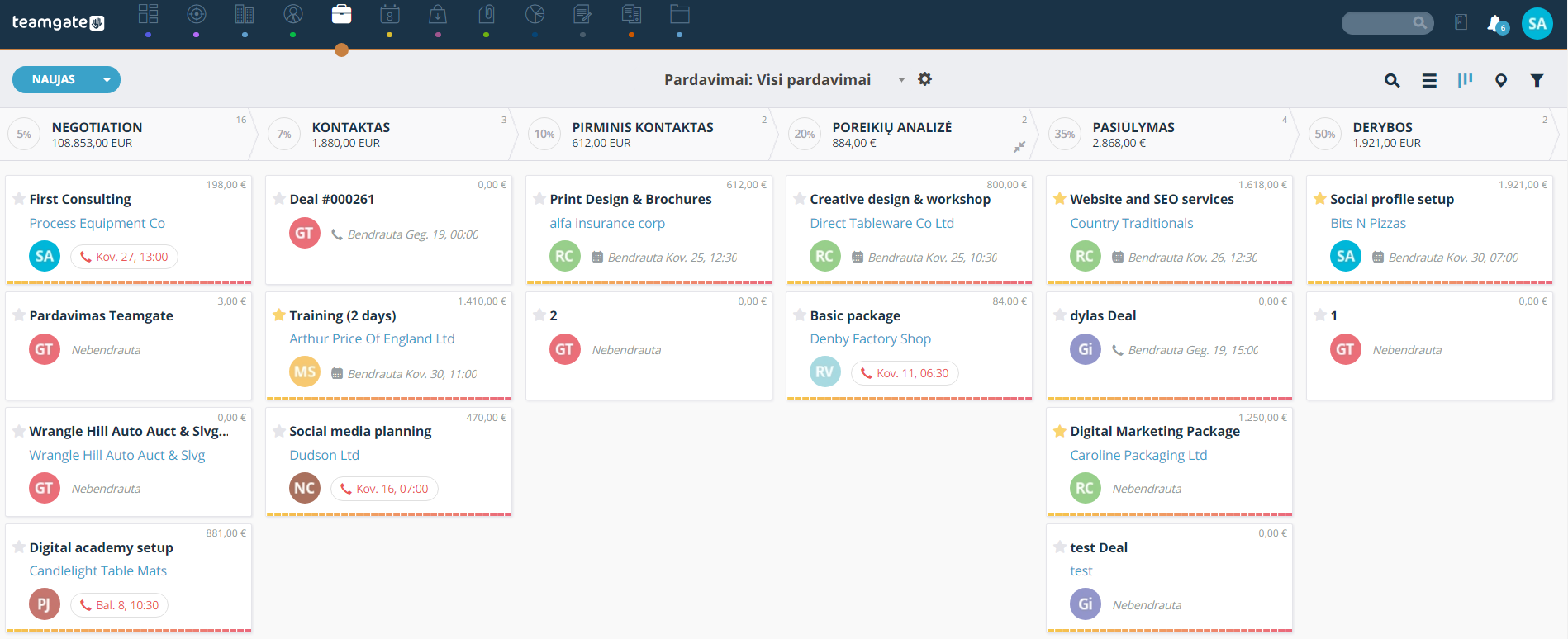Open the leads target icon in navigation
The image size is (1568, 639).
tap(196, 14)
